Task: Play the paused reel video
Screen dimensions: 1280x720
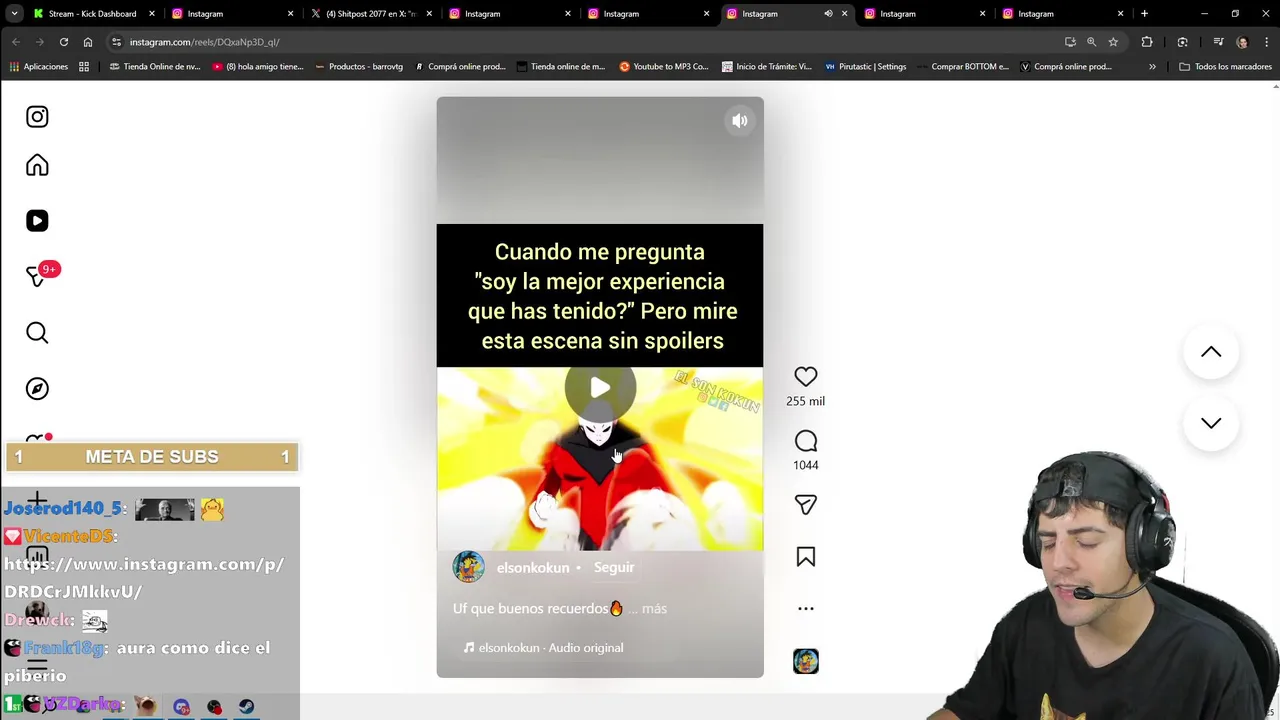Action: pyautogui.click(x=599, y=388)
